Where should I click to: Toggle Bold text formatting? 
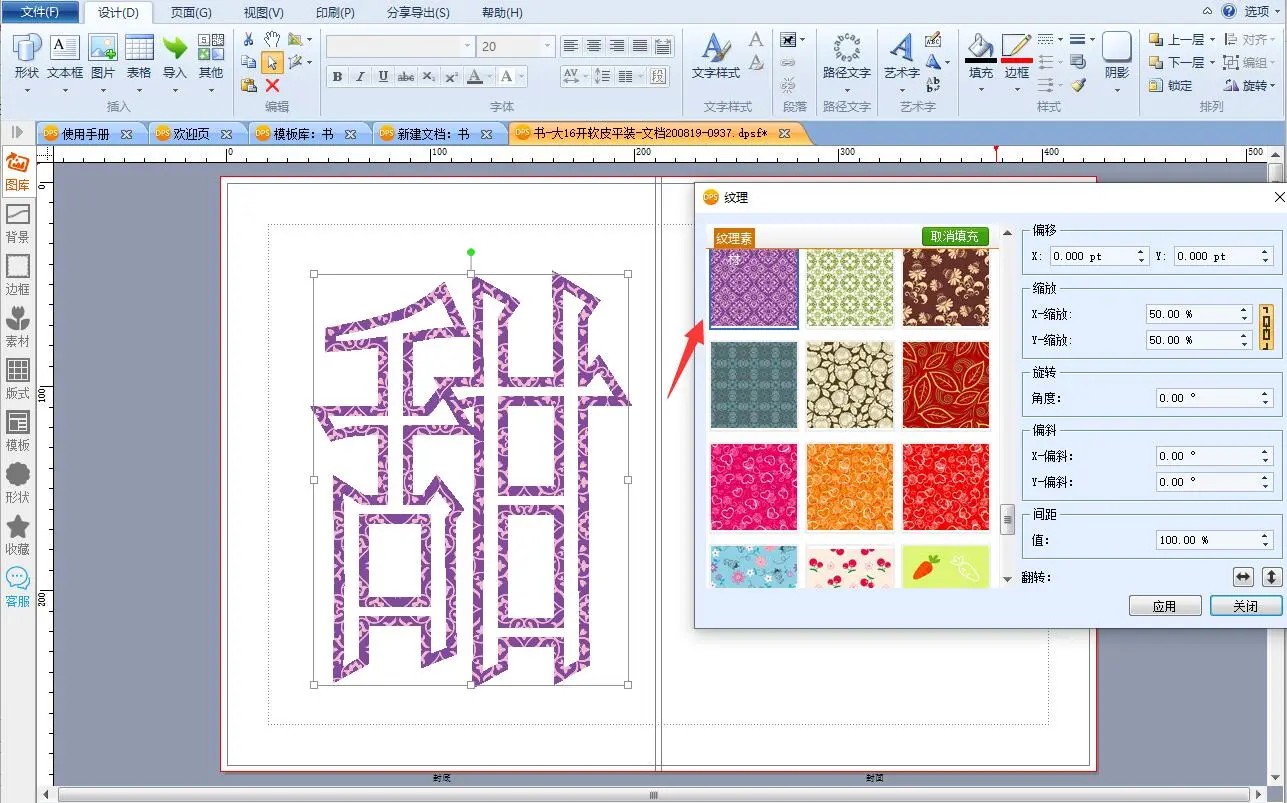[337, 77]
